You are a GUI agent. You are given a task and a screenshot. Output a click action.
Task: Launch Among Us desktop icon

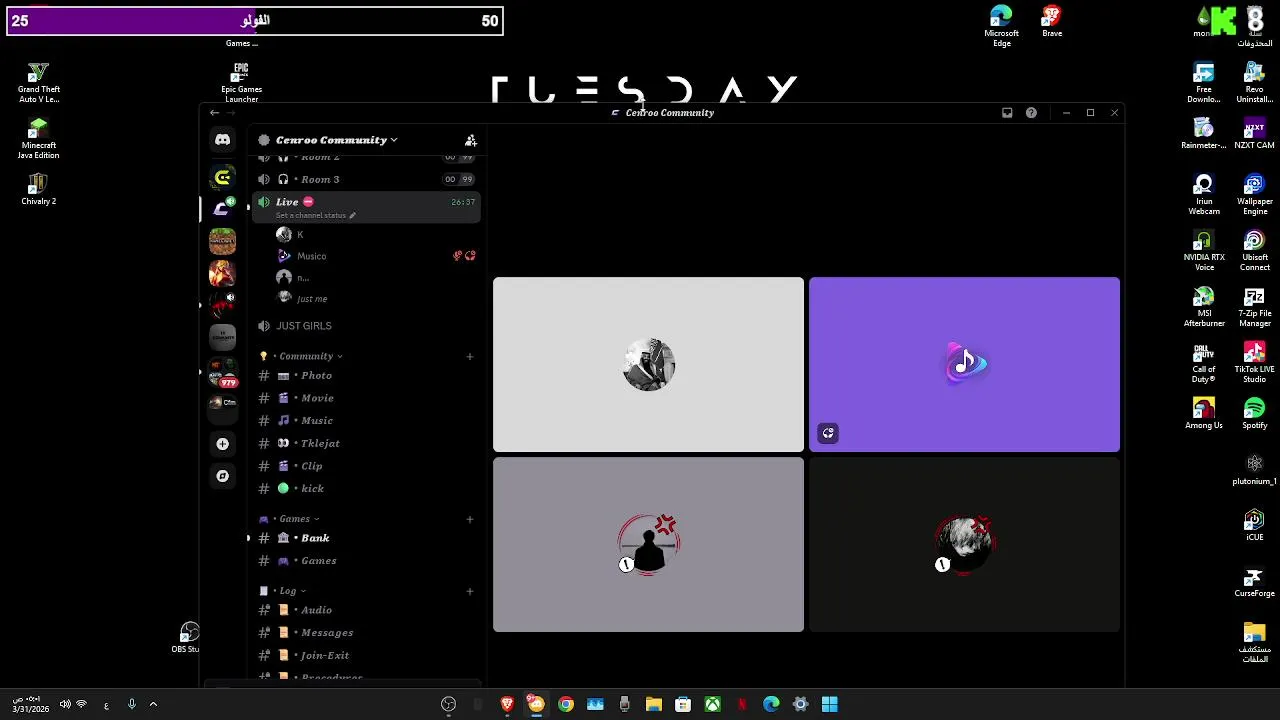[x=1204, y=414]
